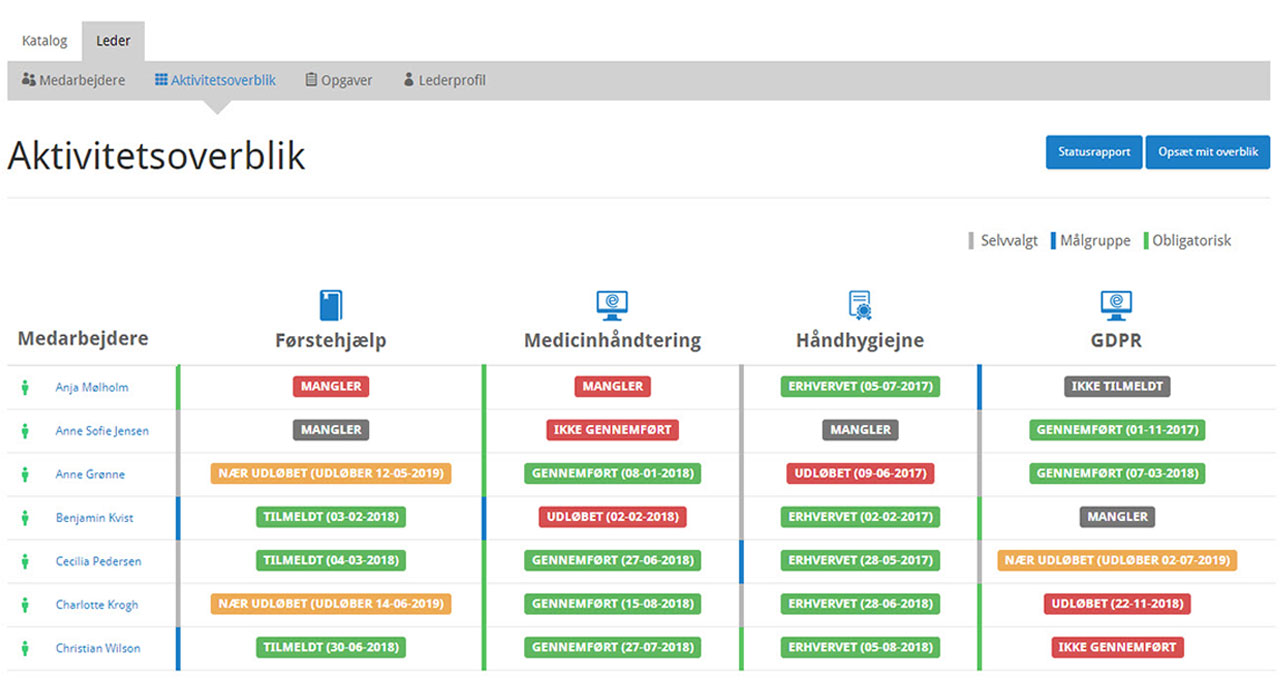Click the Førstehjælp book icon
Image resolution: width=1280 pixels, height=700 pixels.
330,305
